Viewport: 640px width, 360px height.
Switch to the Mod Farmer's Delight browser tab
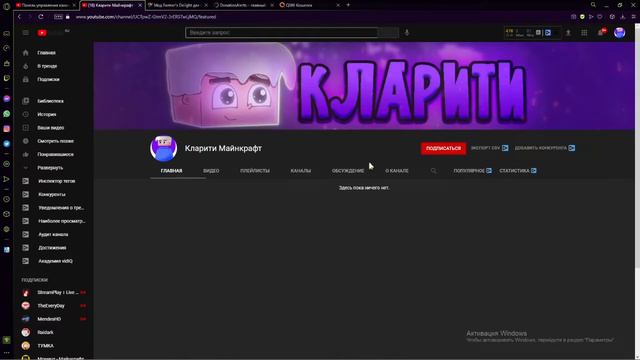point(177,5)
